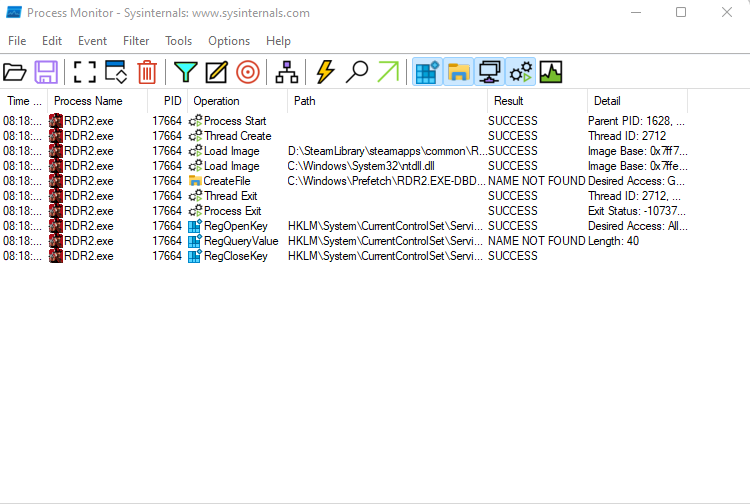750x504 pixels.
Task: Open the Filter funnel icon
Action: coord(186,72)
